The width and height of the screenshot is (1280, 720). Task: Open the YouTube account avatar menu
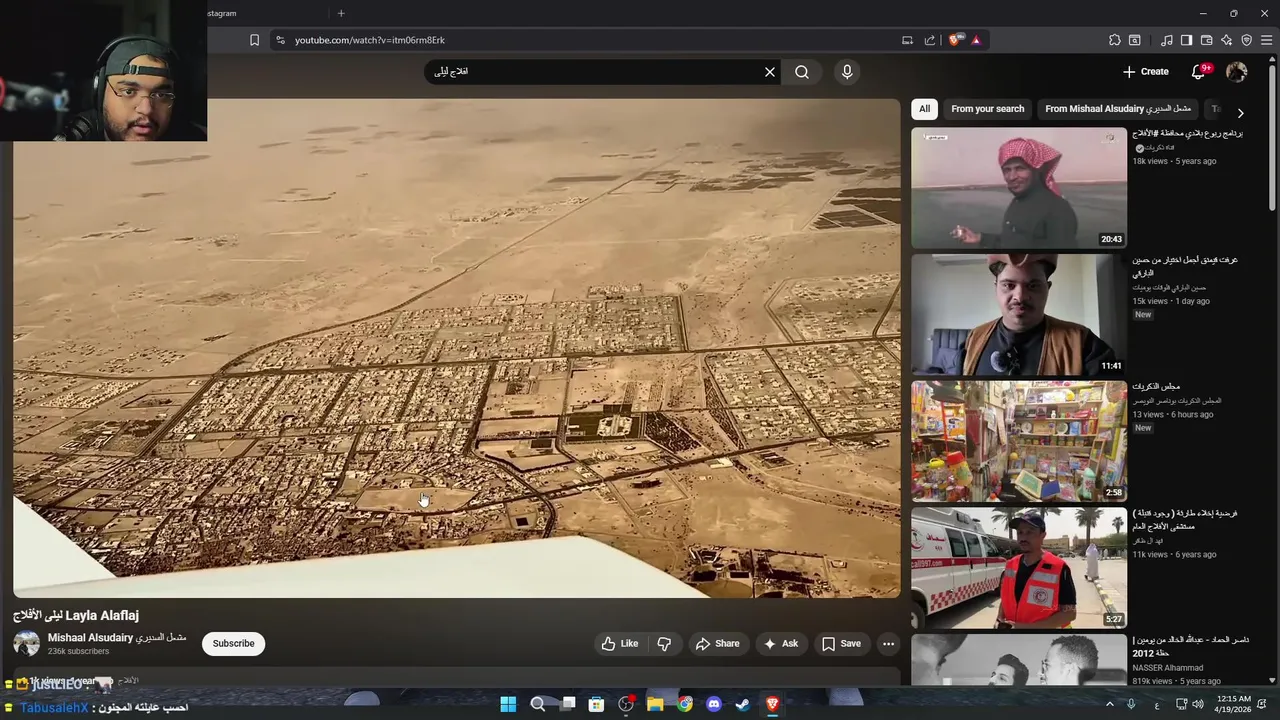point(1237,72)
